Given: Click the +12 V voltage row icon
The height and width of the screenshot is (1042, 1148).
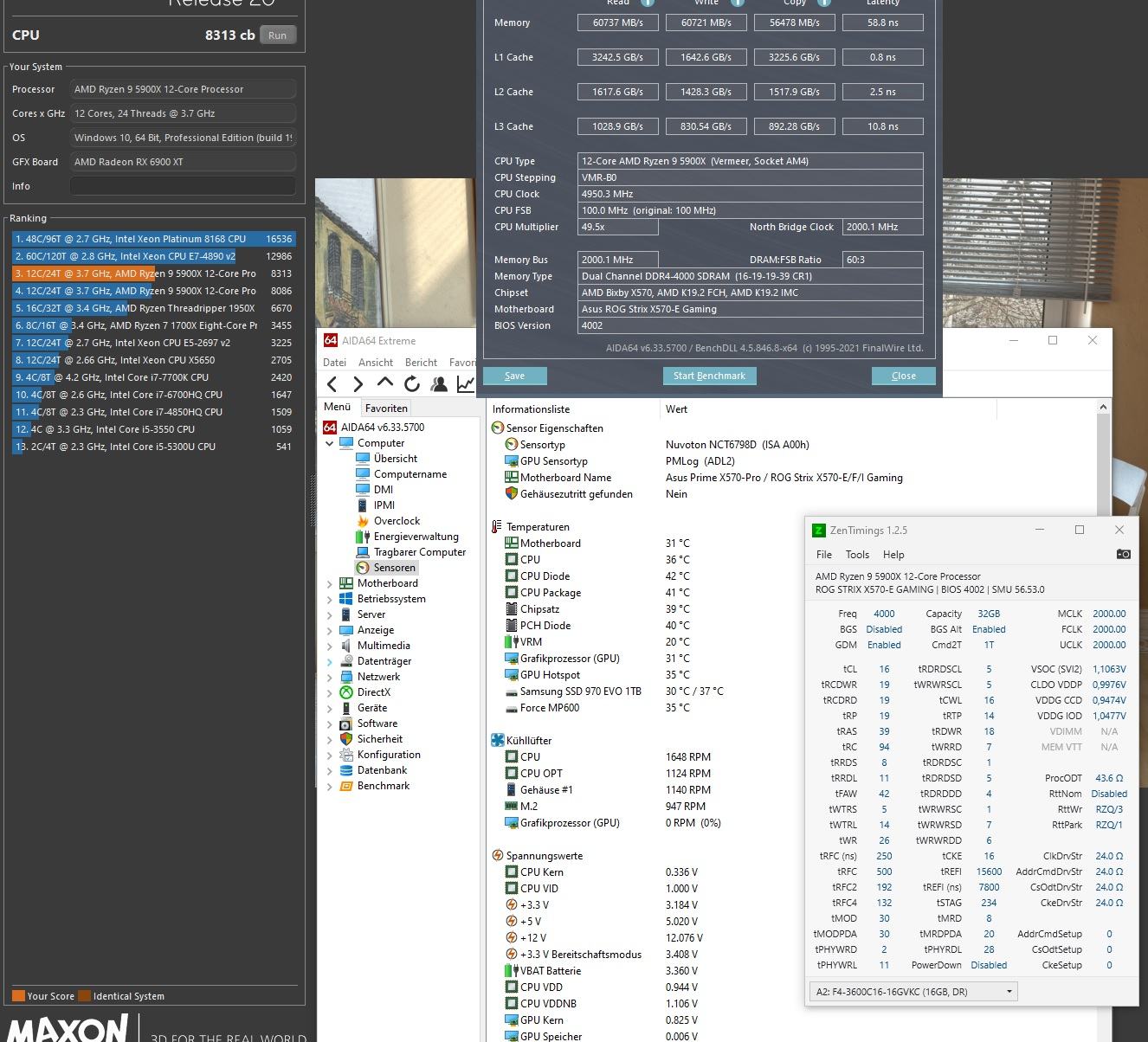Looking at the screenshot, I should [512, 938].
